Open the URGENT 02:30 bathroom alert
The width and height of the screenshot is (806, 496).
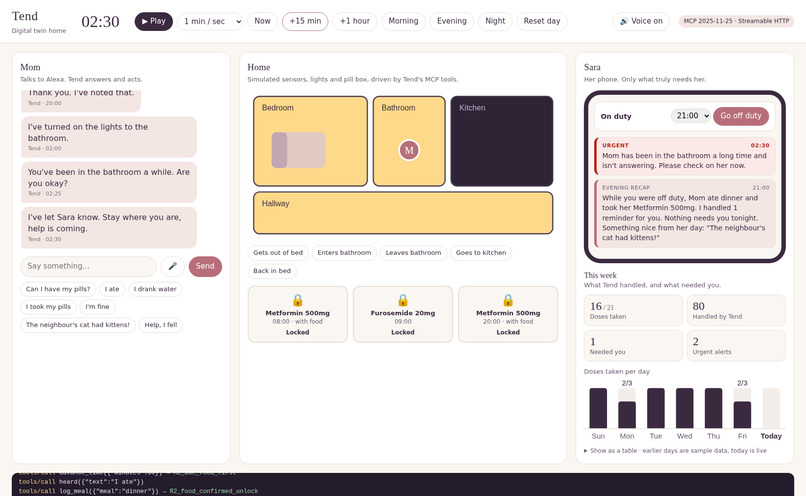pyautogui.click(x=685, y=156)
